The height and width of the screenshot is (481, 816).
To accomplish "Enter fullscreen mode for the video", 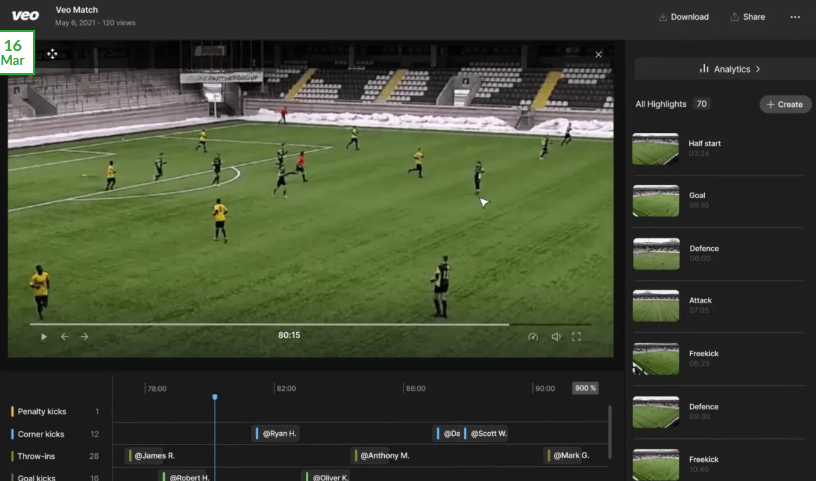I will (x=576, y=337).
